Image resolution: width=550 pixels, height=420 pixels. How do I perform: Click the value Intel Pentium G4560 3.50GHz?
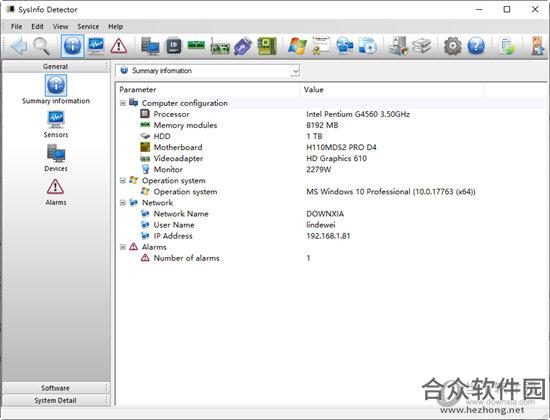tap(358, 114)
